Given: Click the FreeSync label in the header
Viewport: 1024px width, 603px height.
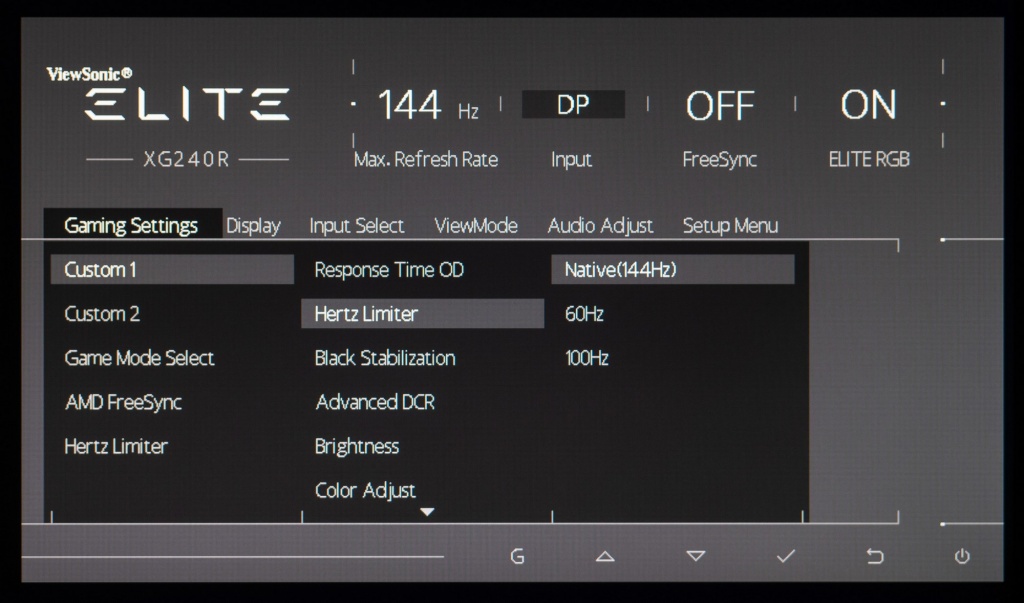Looking at the screenshot, I should [720, 159].
